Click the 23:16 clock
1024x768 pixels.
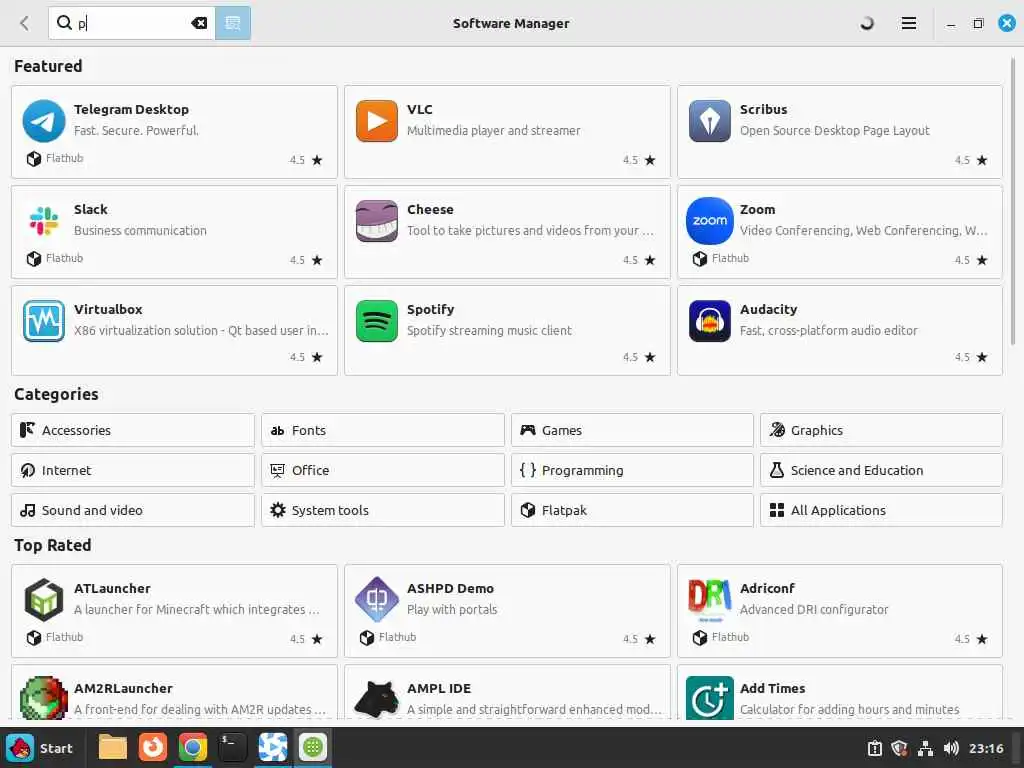986,748
